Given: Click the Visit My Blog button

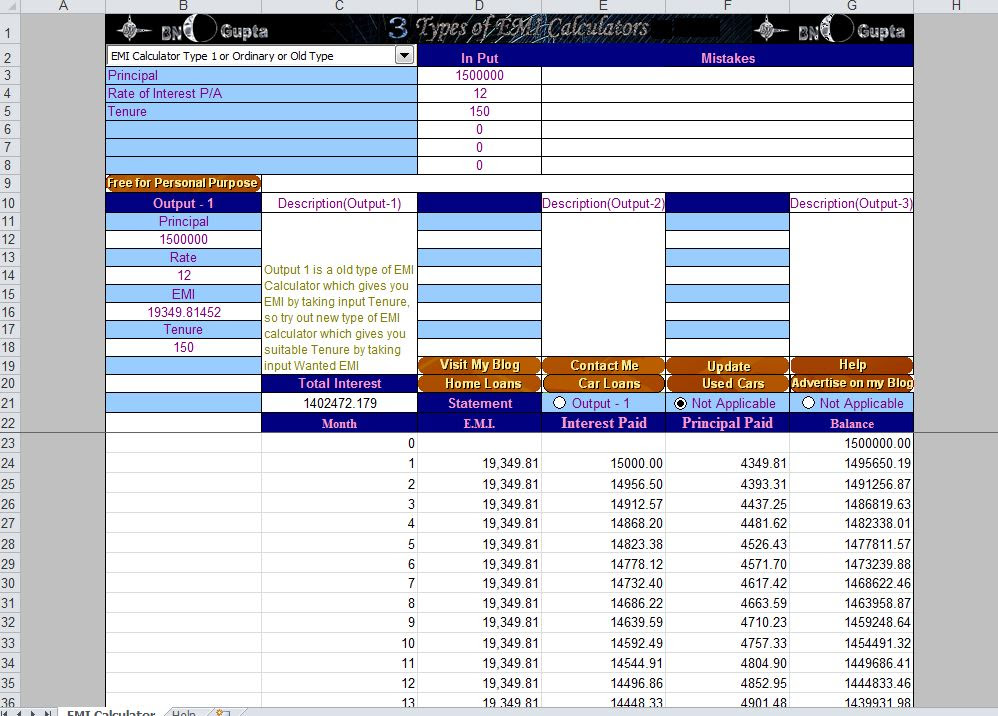Looking at the screenshot, I should tap(479, 365).
